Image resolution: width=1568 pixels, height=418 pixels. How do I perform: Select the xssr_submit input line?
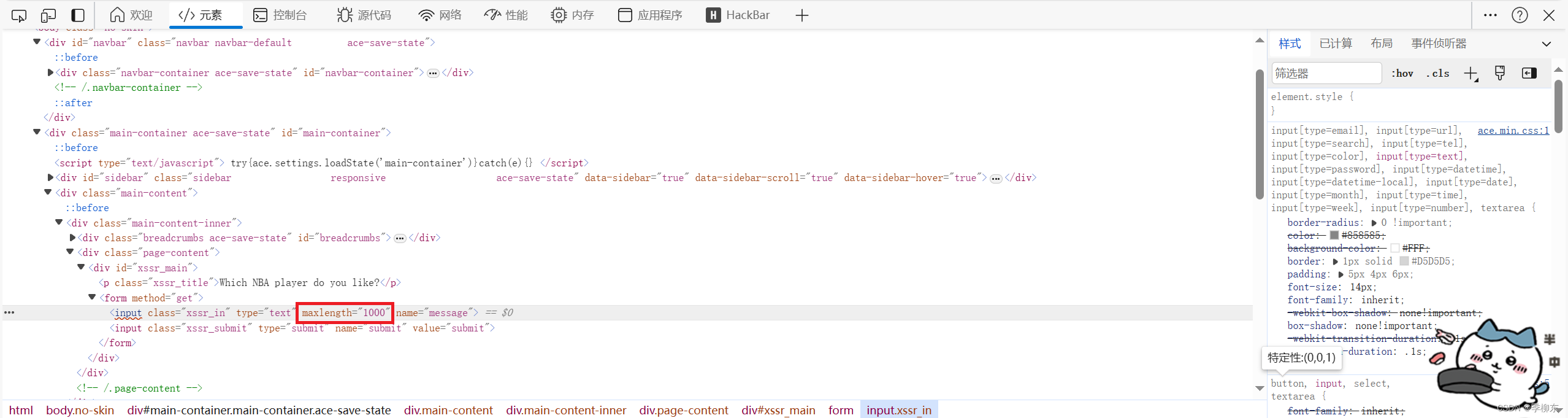click(302, 328)
